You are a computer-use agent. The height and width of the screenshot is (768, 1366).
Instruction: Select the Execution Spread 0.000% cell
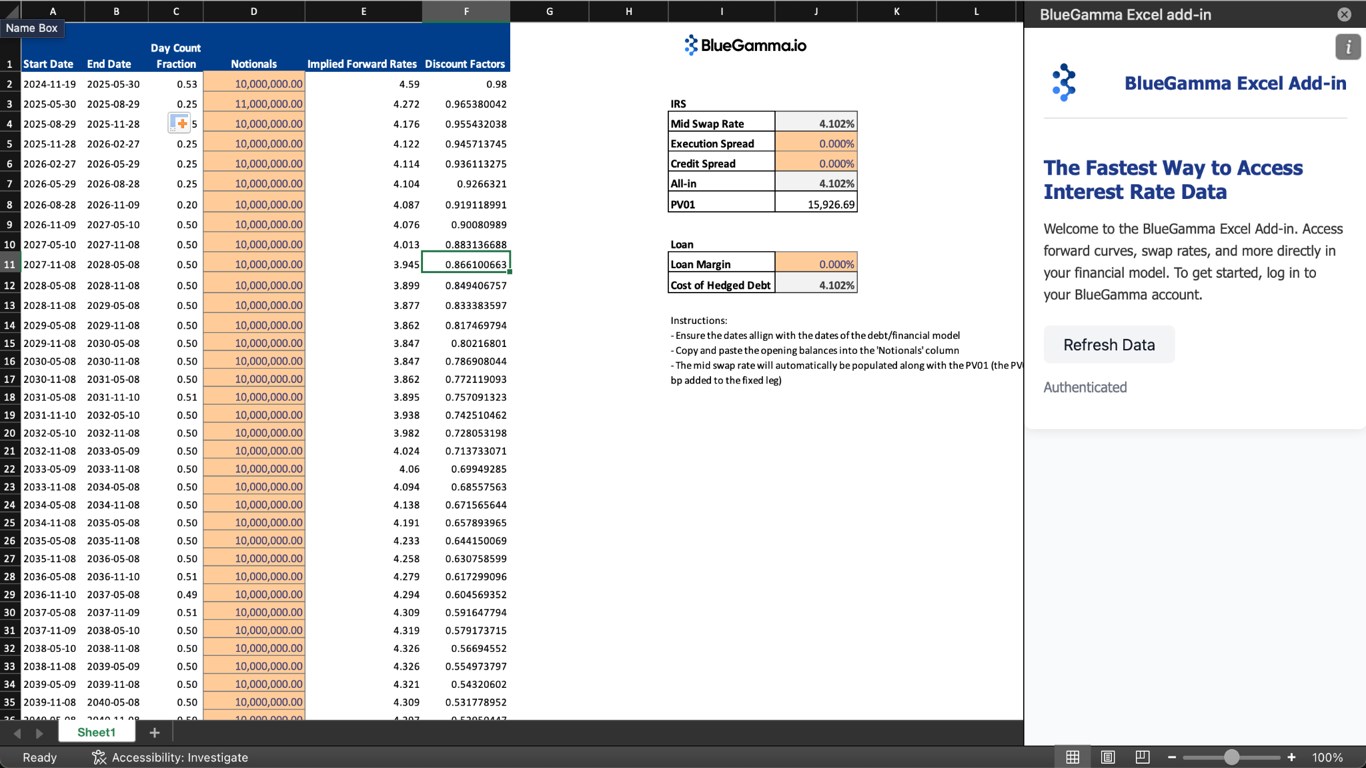[816, 143]
